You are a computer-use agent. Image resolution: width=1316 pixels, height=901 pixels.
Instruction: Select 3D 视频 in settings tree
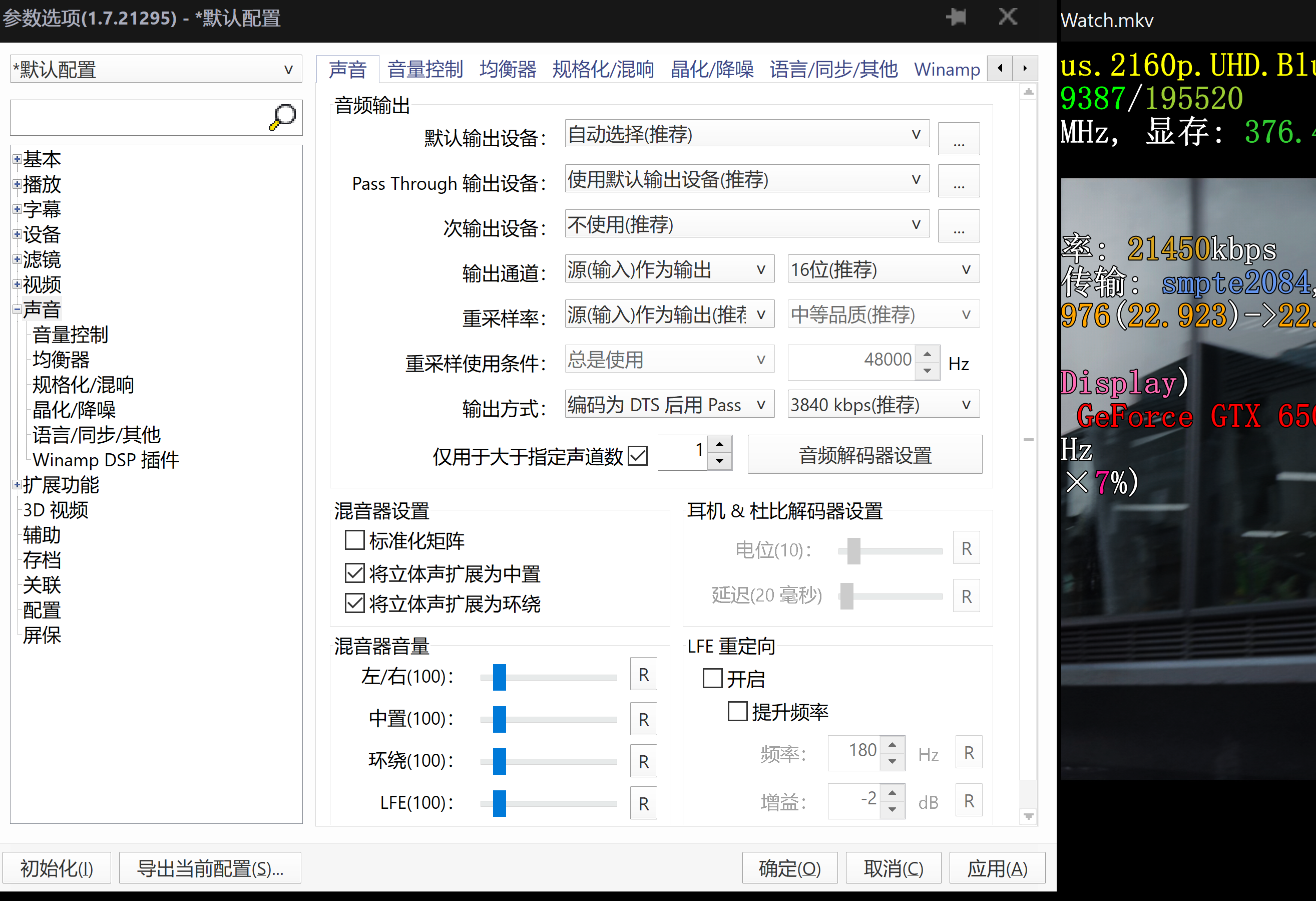pyautogui.click(x=56, y=509)
